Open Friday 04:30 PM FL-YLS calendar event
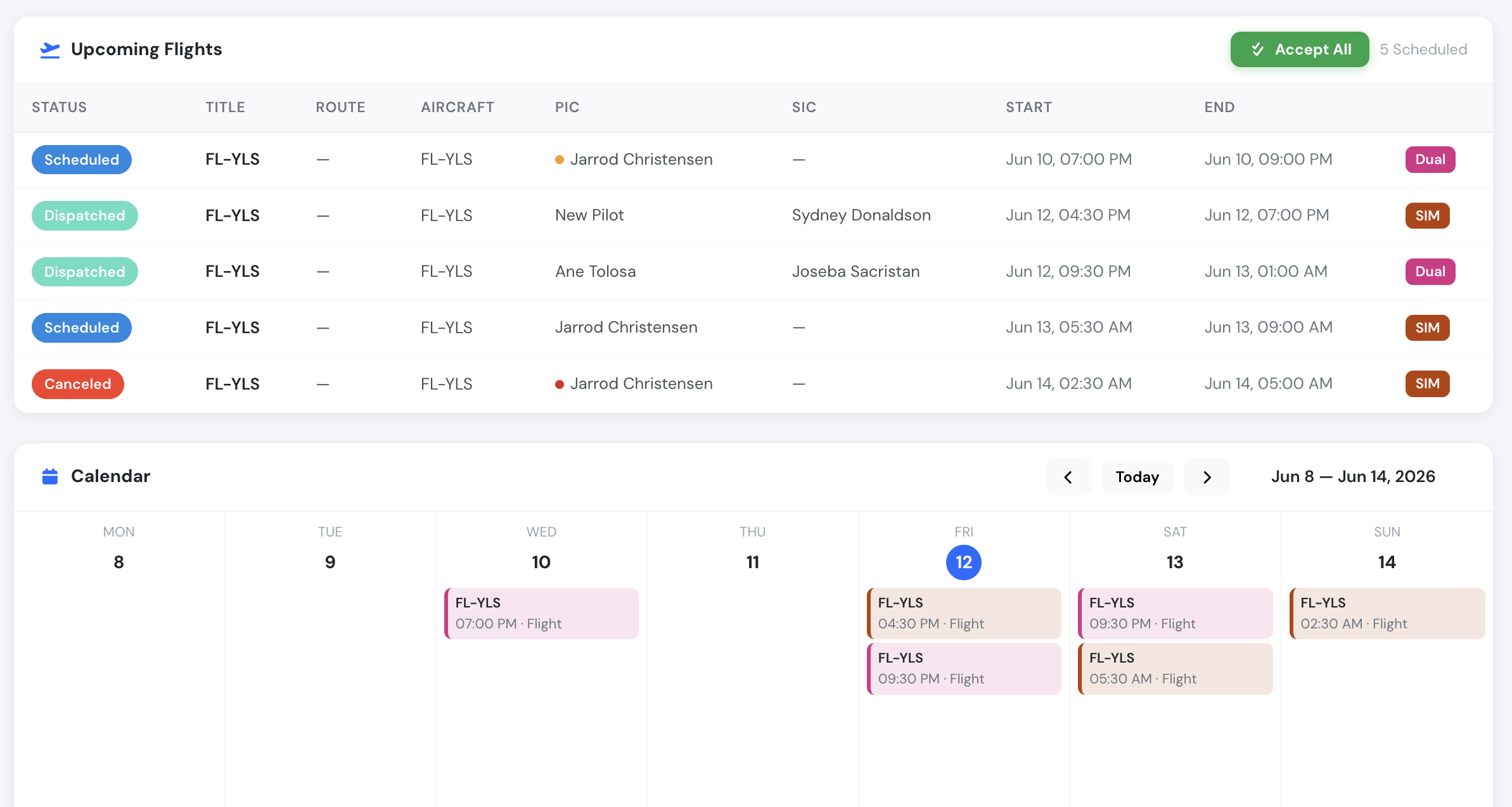Screen dimensions: 1512x807 point(964,613)
